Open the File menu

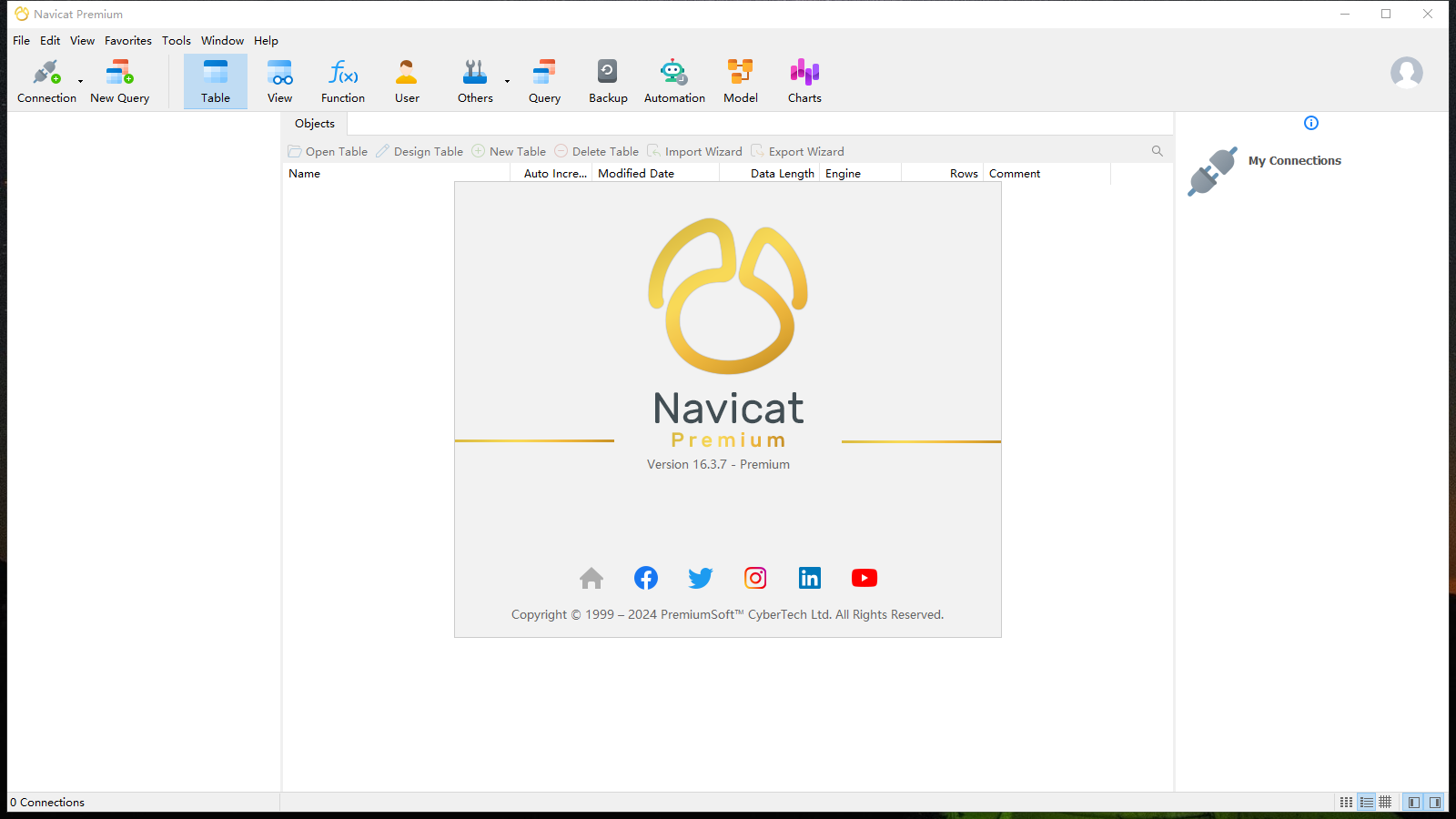click(x=21, y=41)
